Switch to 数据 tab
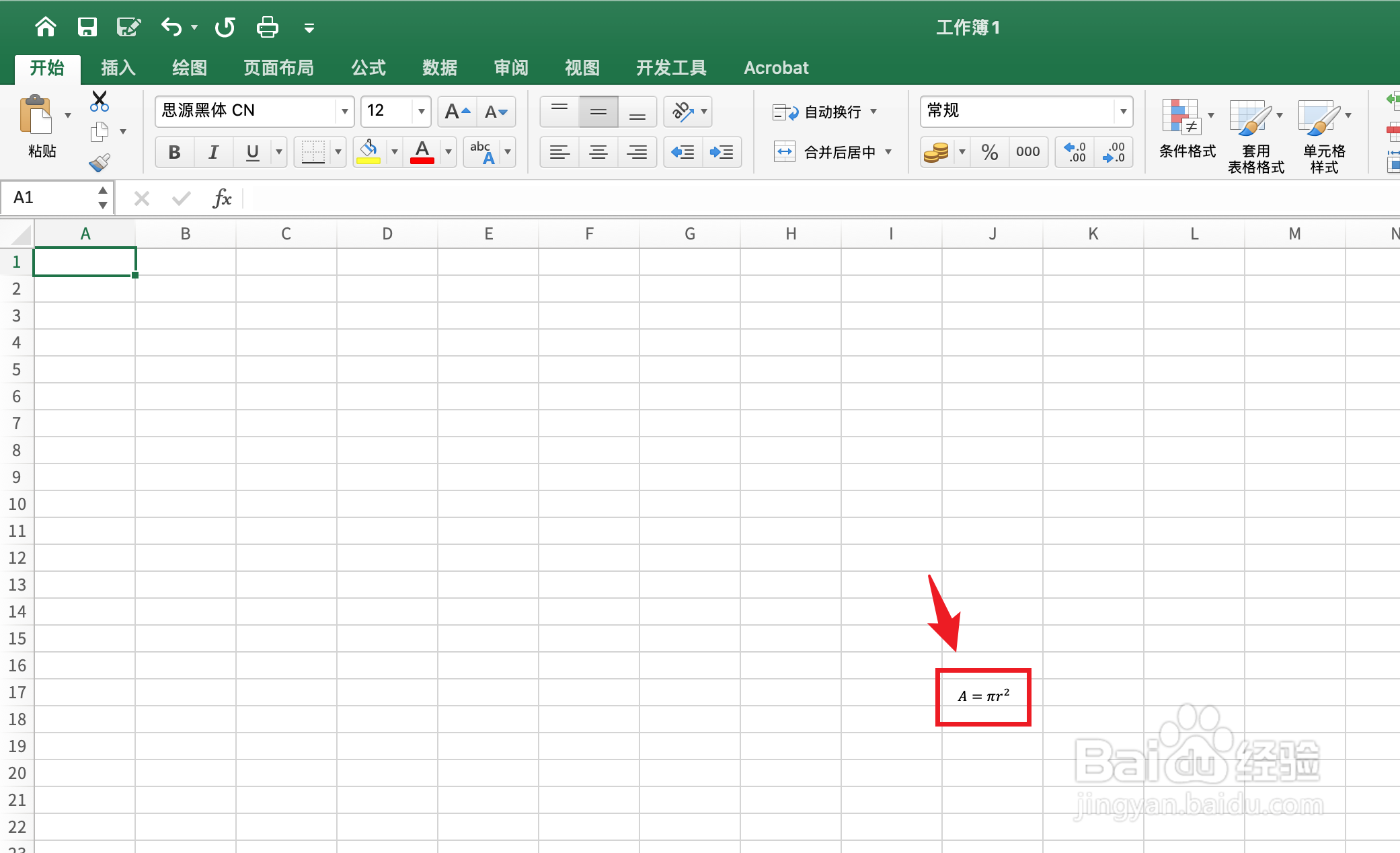 440,68
